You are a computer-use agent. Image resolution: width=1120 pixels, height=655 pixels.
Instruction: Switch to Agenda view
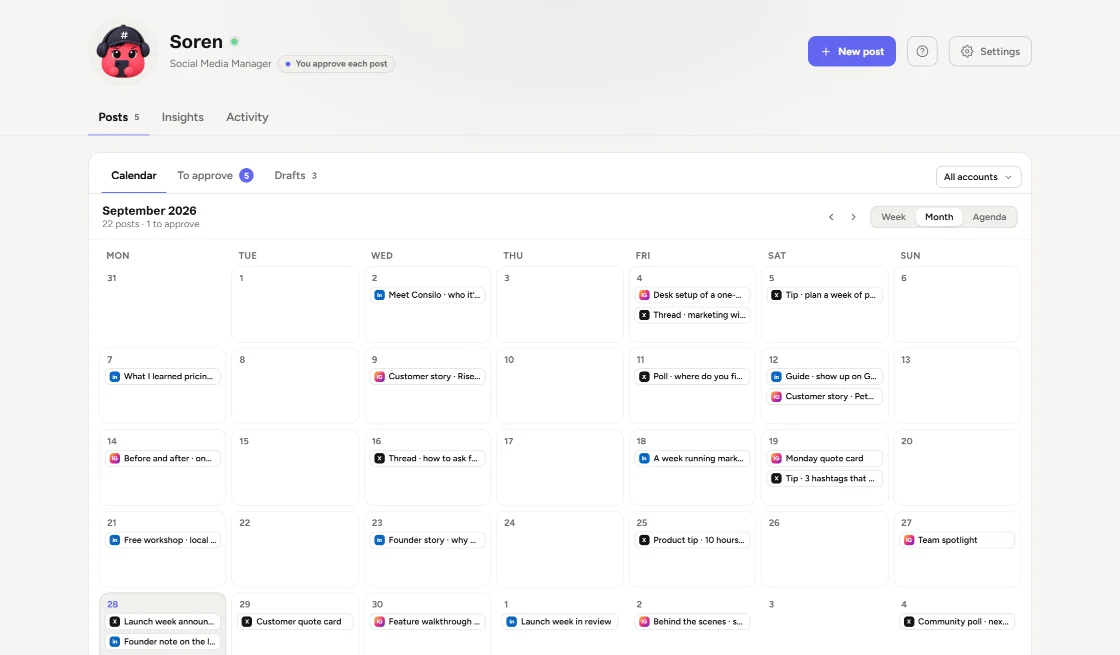point(989,217)
